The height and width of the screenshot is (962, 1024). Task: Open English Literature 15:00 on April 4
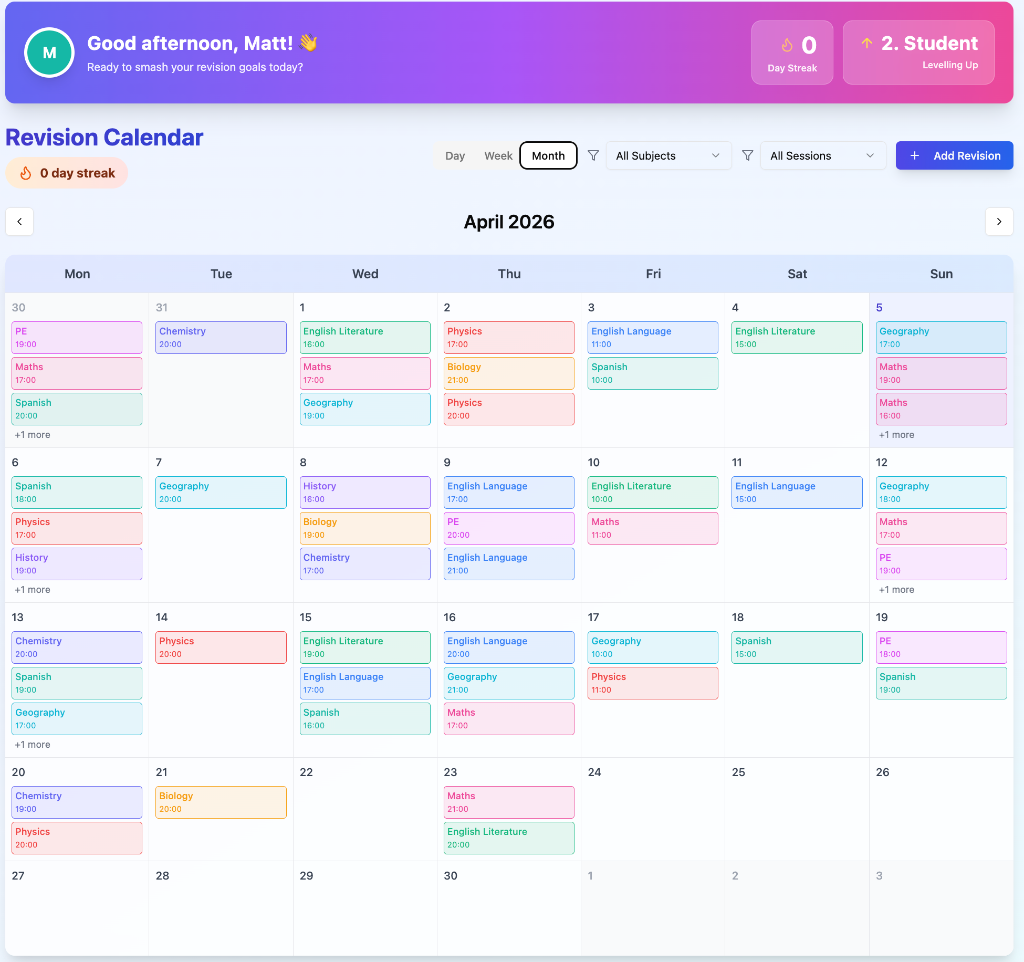point(797,338)
